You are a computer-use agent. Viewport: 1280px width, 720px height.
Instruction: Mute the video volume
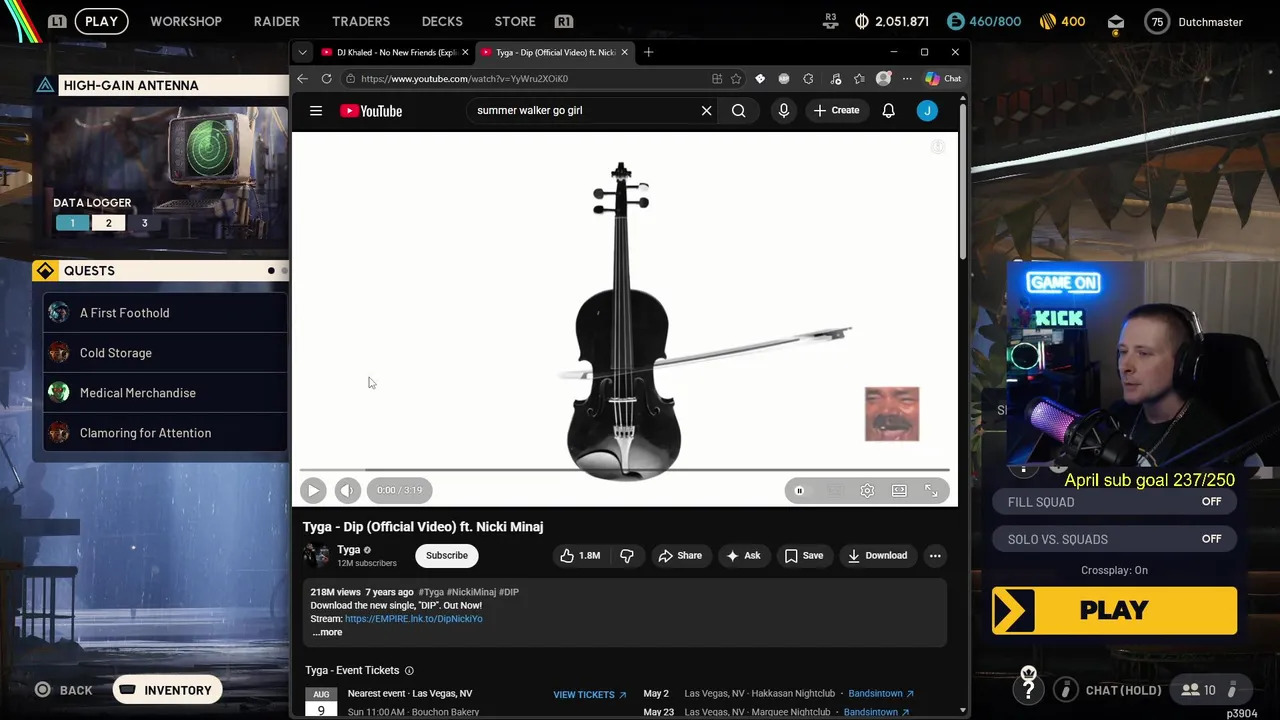(x=347, y=490)
